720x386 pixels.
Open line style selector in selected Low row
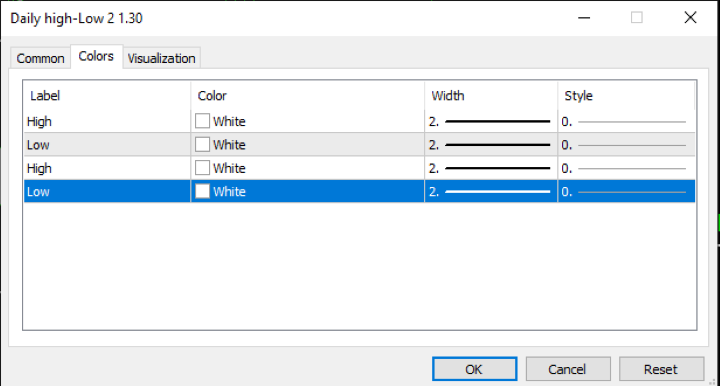pyautogui.click(x=626, y=192)
